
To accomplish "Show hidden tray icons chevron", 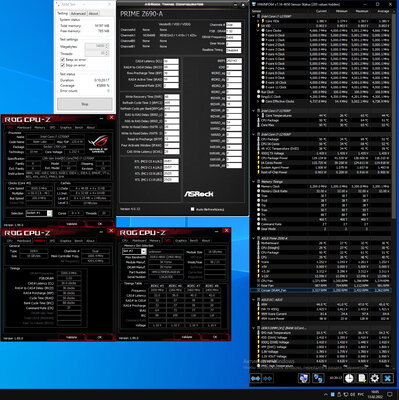I will pos(326,395).
